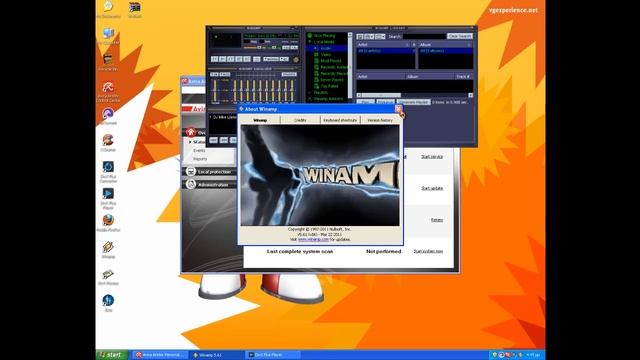
Task: Click Avira Overview home icon
Action: [x=191, y=132]
